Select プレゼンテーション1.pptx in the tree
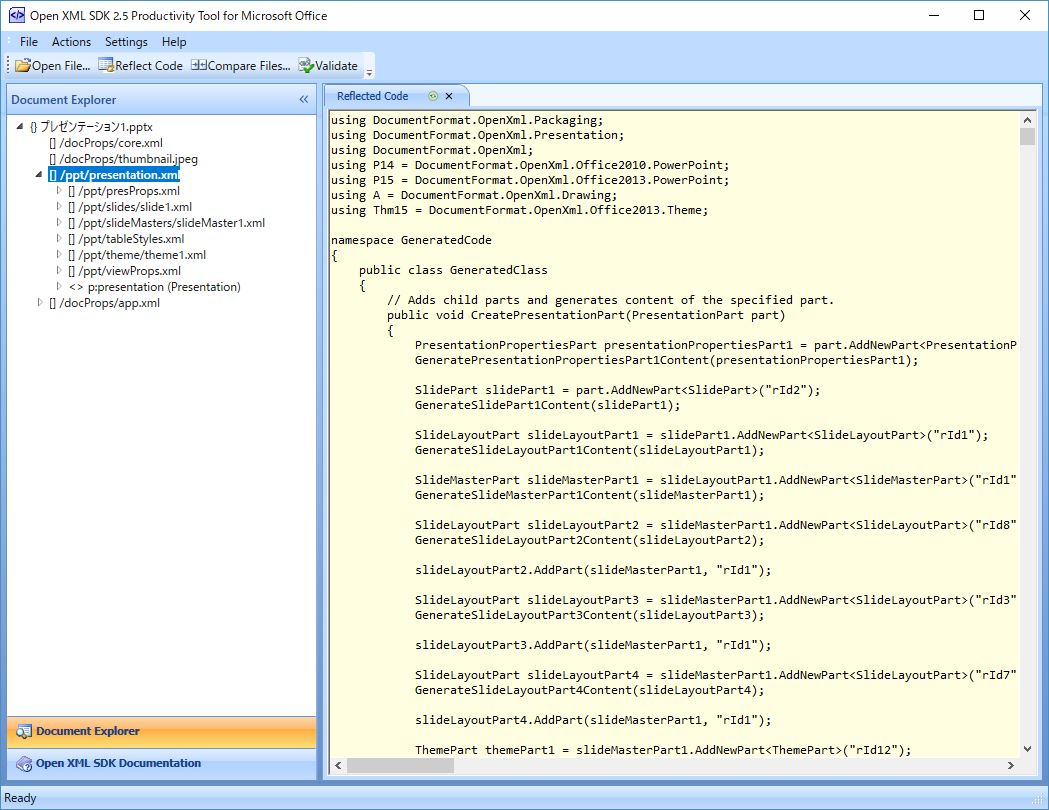 pos(96,127)
